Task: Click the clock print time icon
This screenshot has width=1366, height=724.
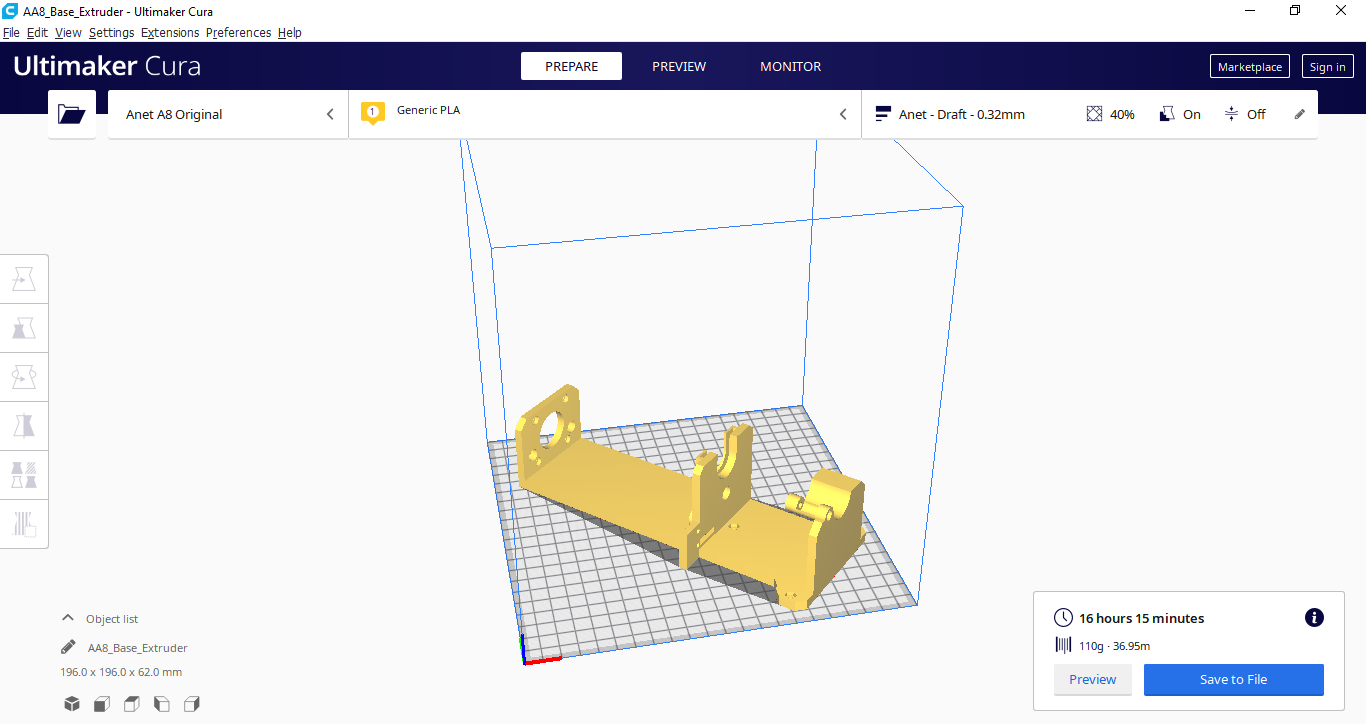Action: pyautogui.click(x=1064, y=618)
